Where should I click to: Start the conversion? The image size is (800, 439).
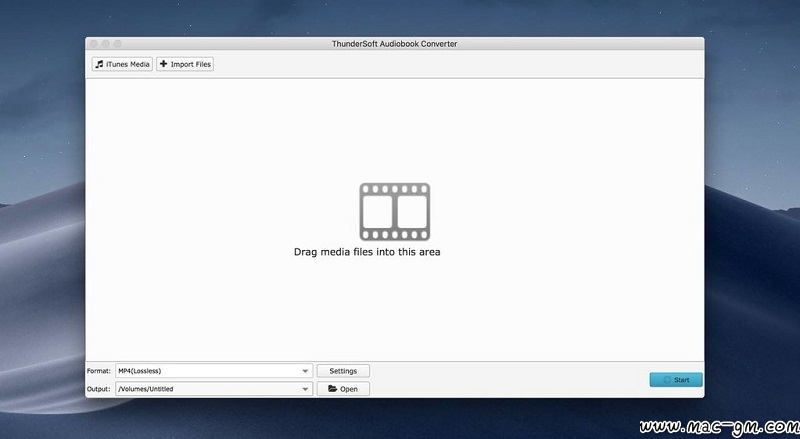[676, 380]
